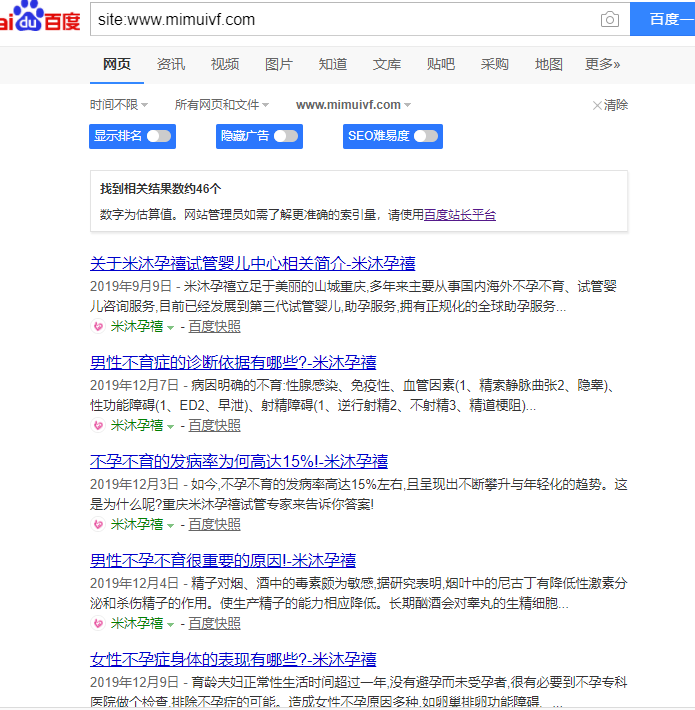
Task: Click the 百度一下 search button
Action: tap(662, 19)
